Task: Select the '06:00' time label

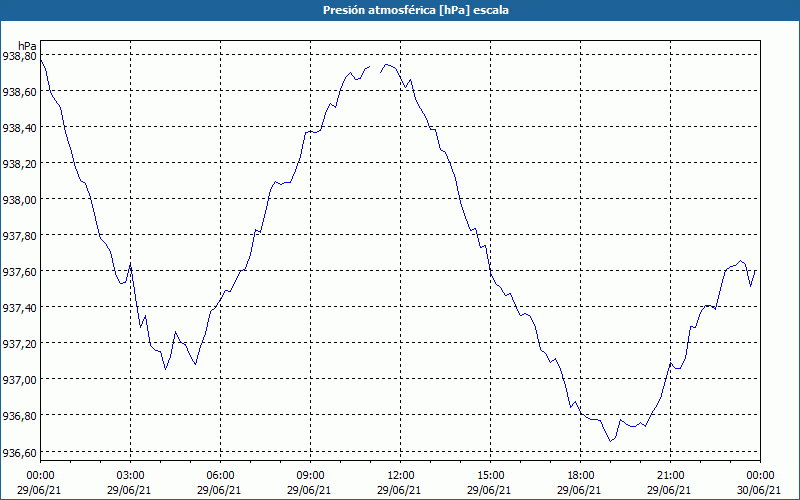Action: [220, 476]
